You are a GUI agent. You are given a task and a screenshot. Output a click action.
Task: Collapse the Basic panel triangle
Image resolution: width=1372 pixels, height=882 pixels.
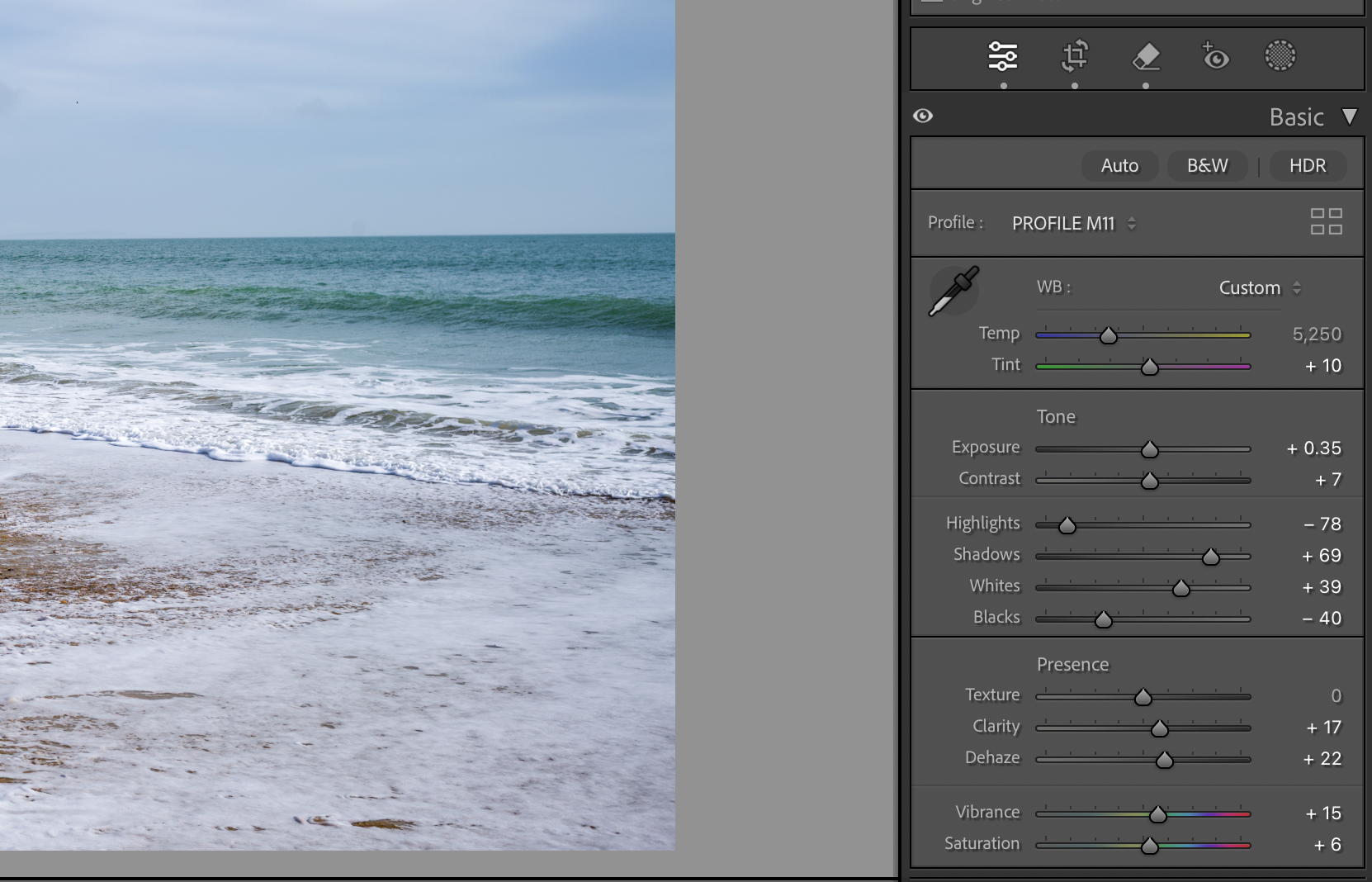coord(1349,116)
